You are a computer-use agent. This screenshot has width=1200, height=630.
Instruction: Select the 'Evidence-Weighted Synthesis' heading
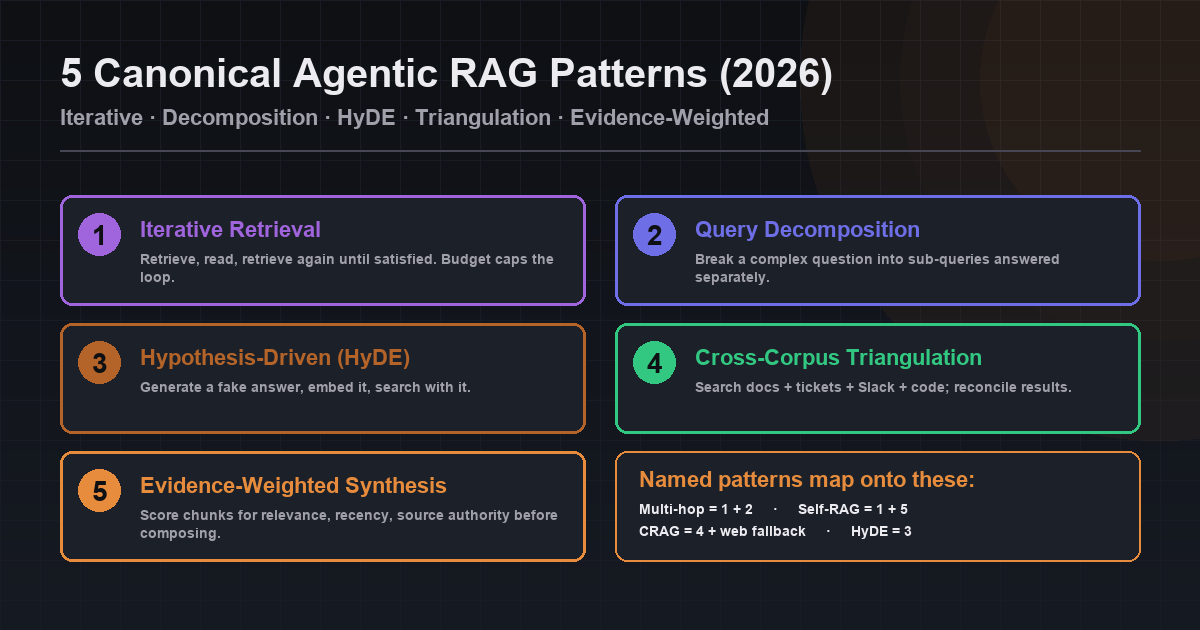293,486
